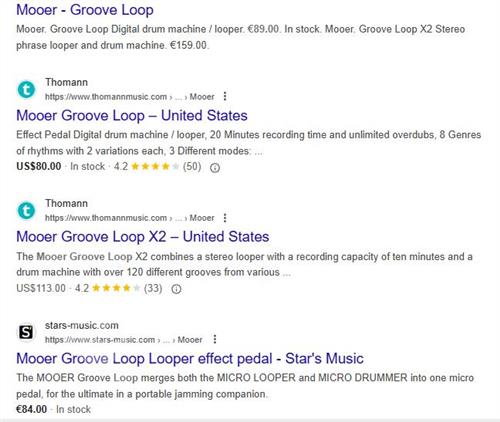500x422 pixels.
Task: Click the Thomann site name above first Thomann result
Action: (66, 82)
